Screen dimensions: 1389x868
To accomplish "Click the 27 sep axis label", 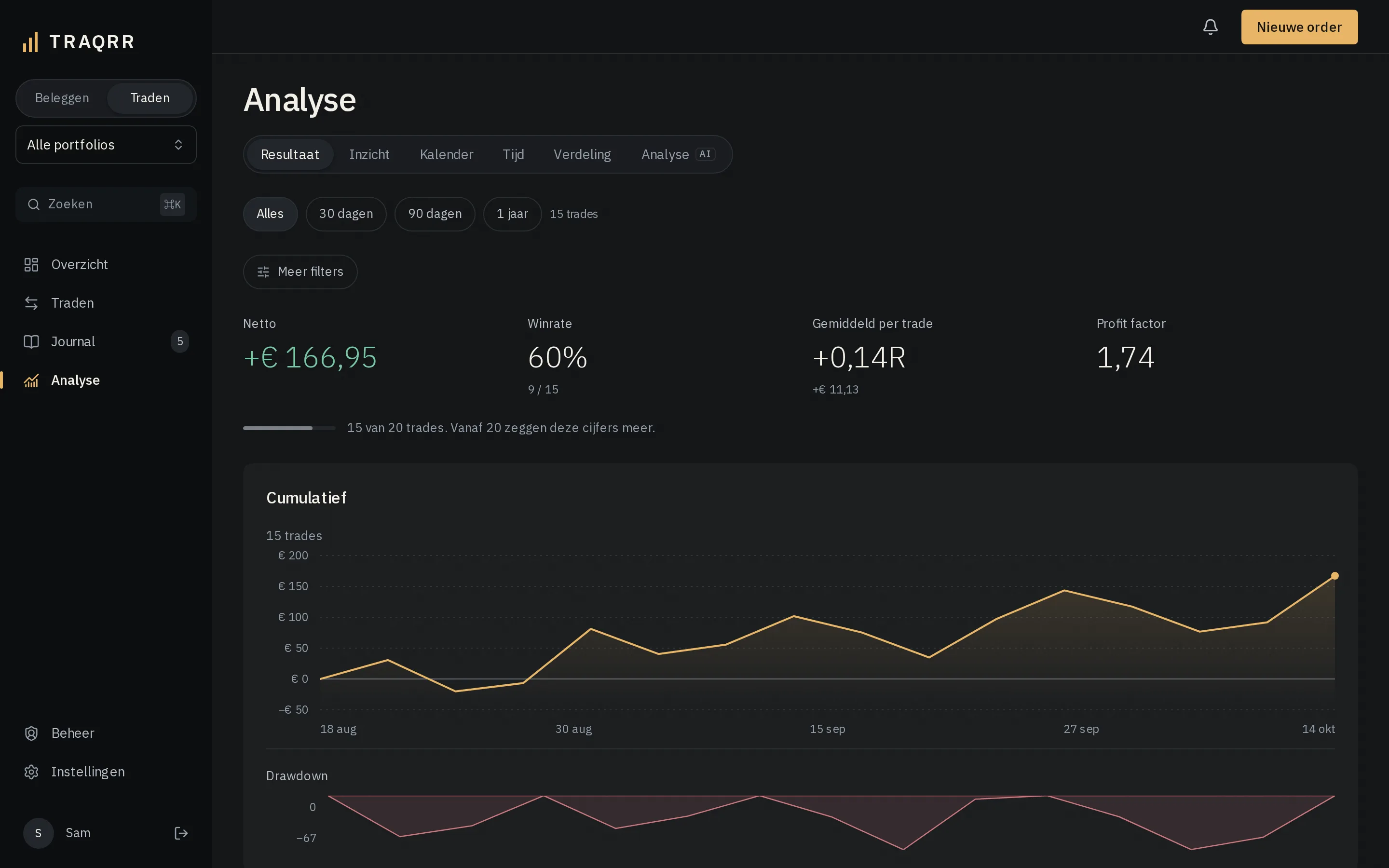I will tap(1081, 729).
